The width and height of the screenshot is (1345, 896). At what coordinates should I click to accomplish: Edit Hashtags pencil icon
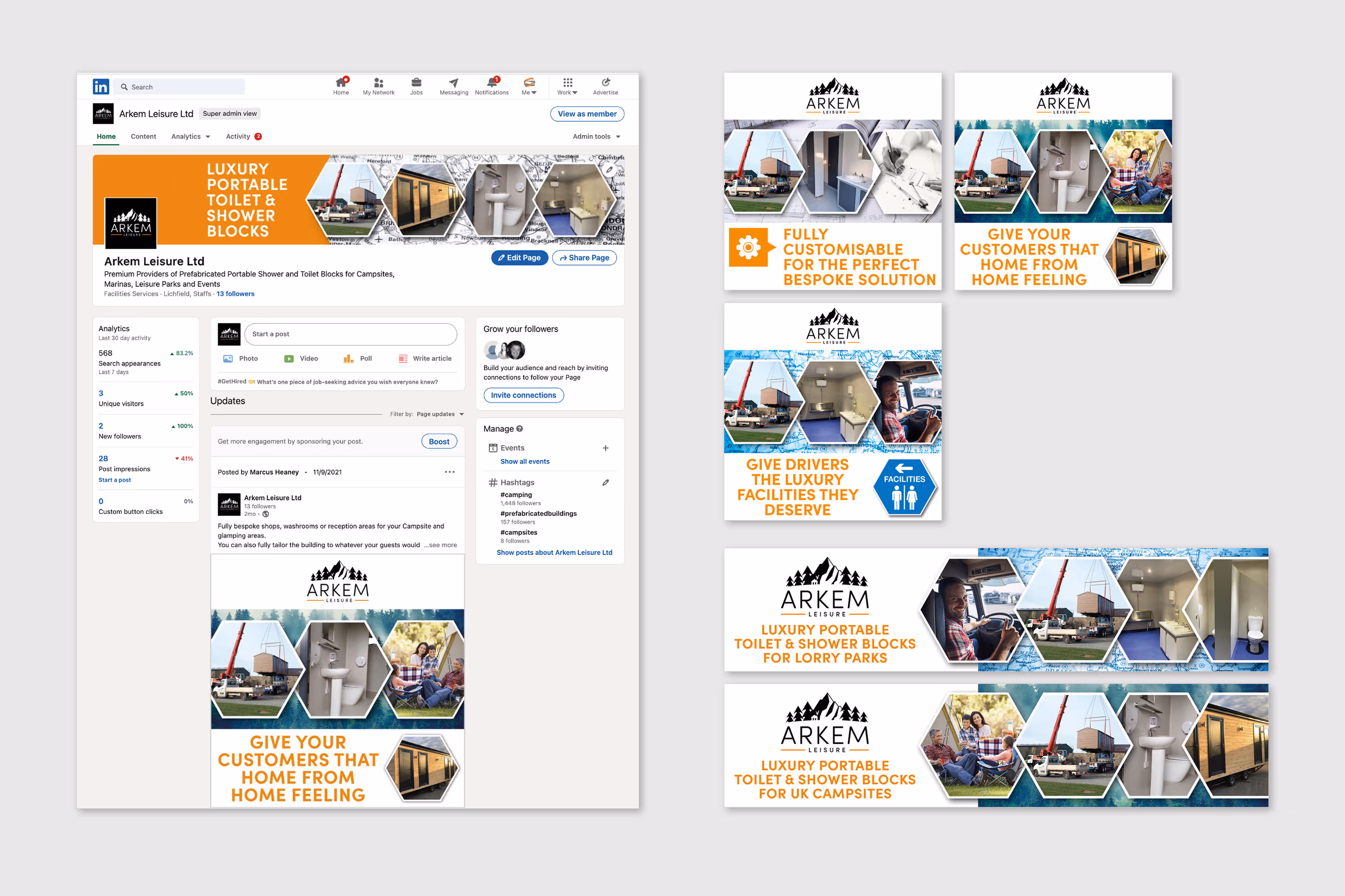[x=605, y=483]
